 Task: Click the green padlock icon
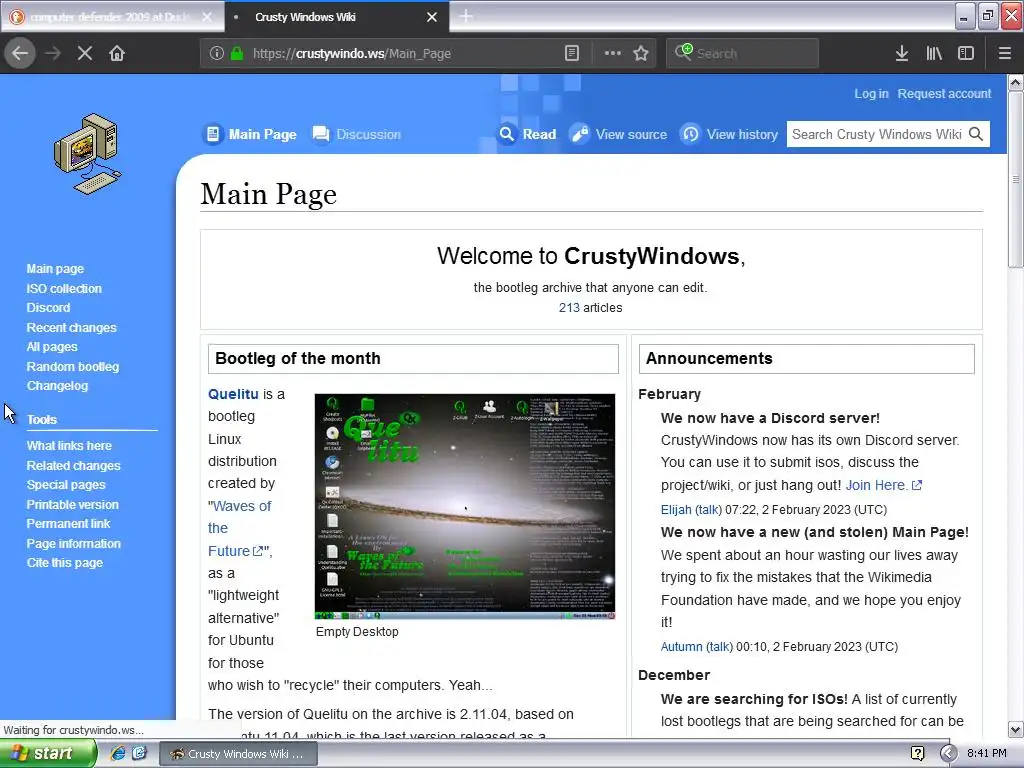pos(237,53)
